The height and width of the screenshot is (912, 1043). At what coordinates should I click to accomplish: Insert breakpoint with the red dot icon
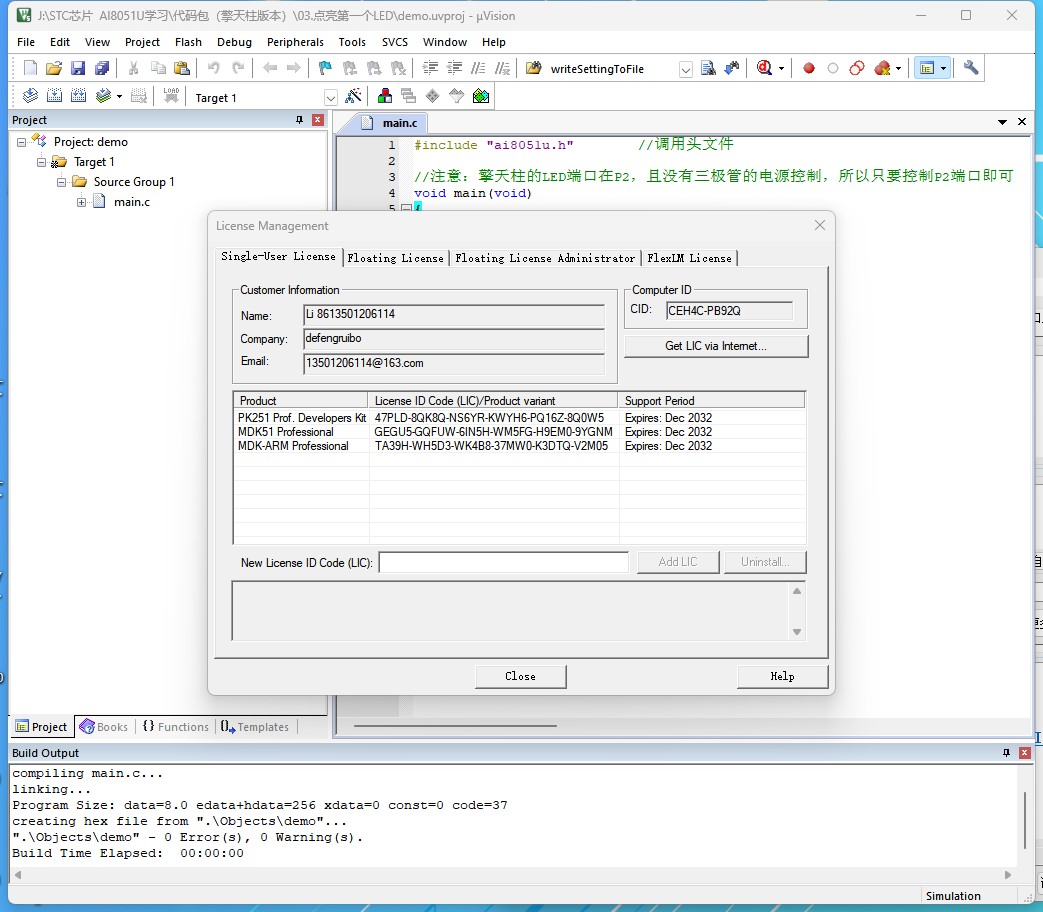809,68
